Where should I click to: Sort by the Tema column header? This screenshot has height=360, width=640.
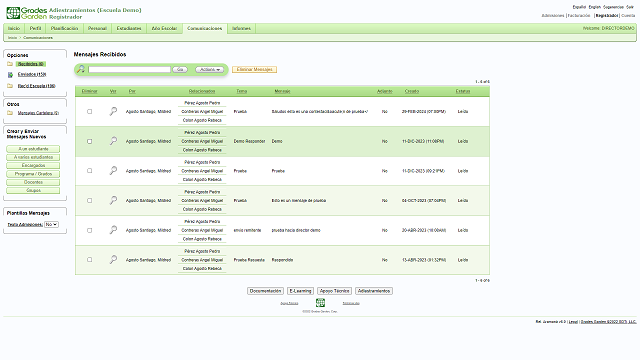(x=242, y=91)
